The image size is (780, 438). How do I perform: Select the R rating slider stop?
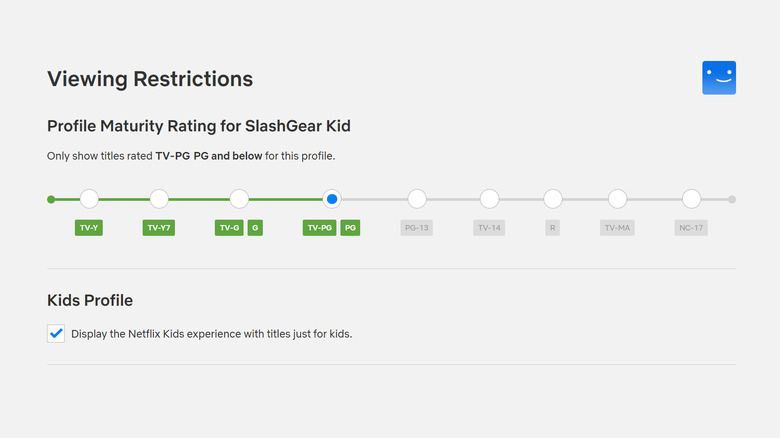pyautogui.click(x=553, y=199)
